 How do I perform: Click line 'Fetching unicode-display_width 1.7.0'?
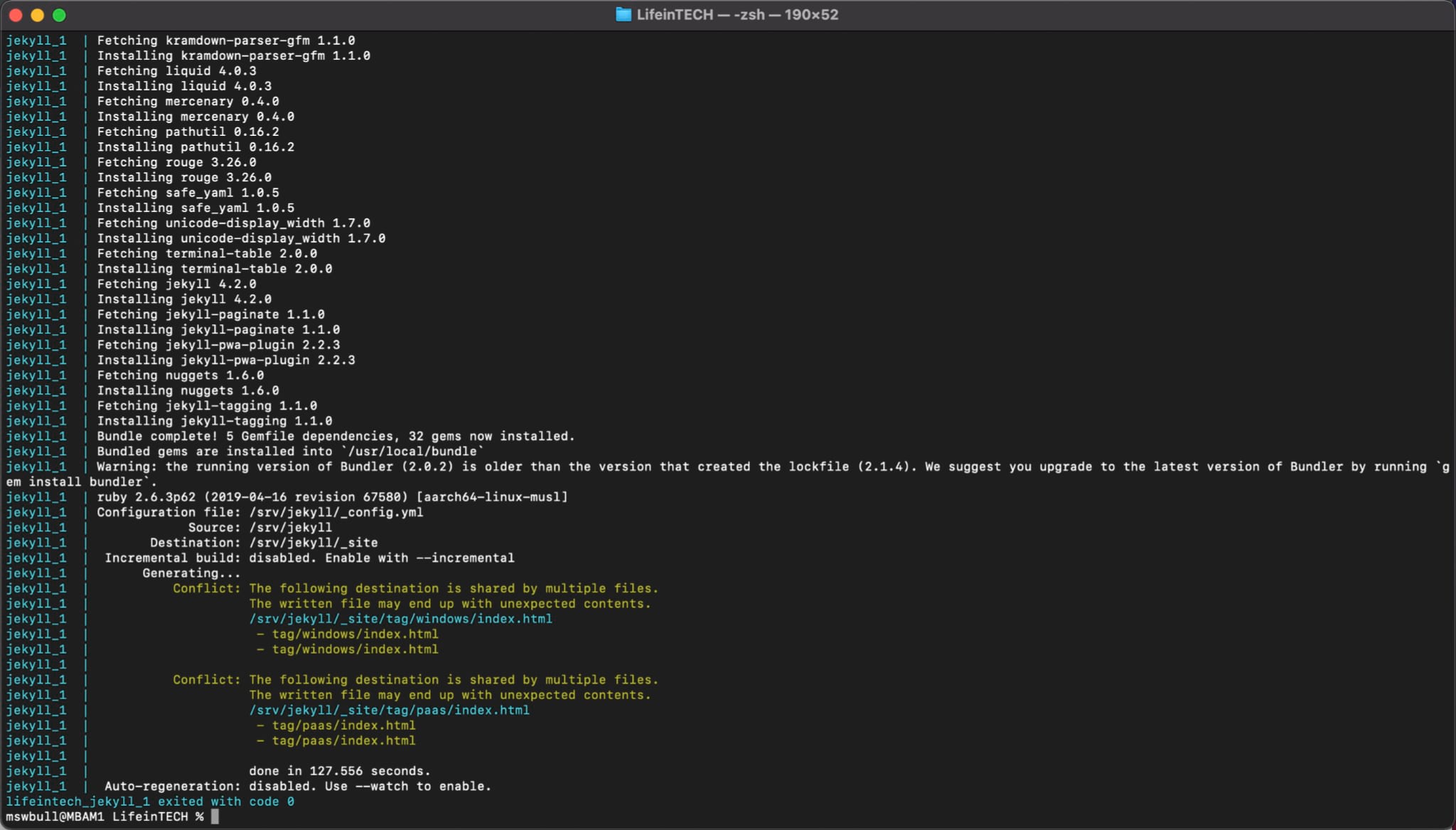pos(234,223)
